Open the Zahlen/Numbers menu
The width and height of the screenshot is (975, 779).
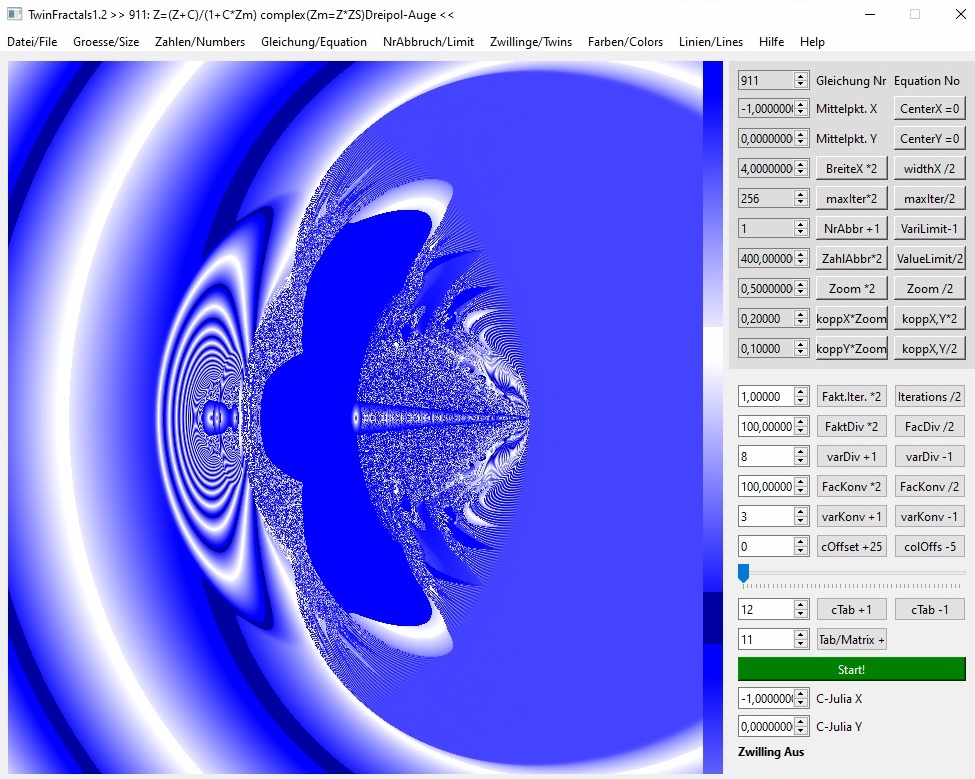200,42
